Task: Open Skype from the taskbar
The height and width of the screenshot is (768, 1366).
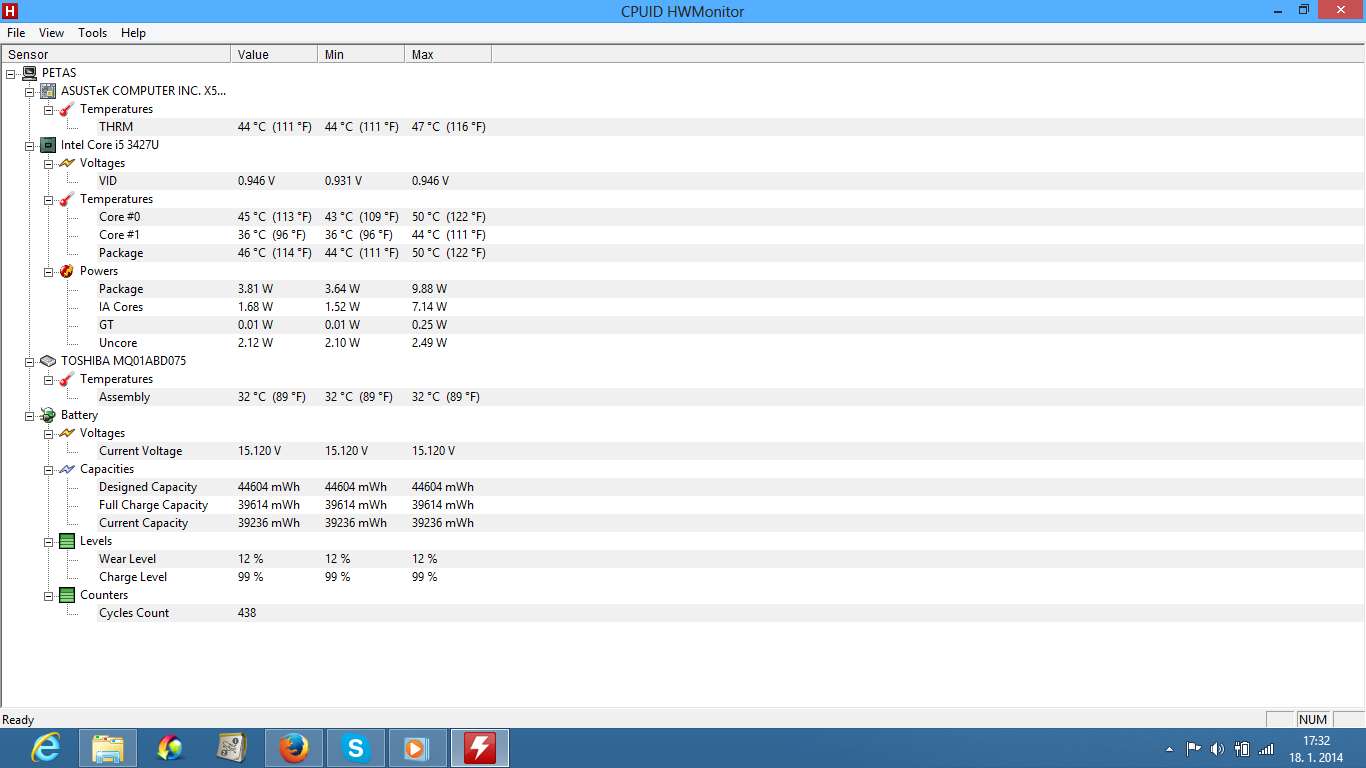Action: [x=356, y=747]
